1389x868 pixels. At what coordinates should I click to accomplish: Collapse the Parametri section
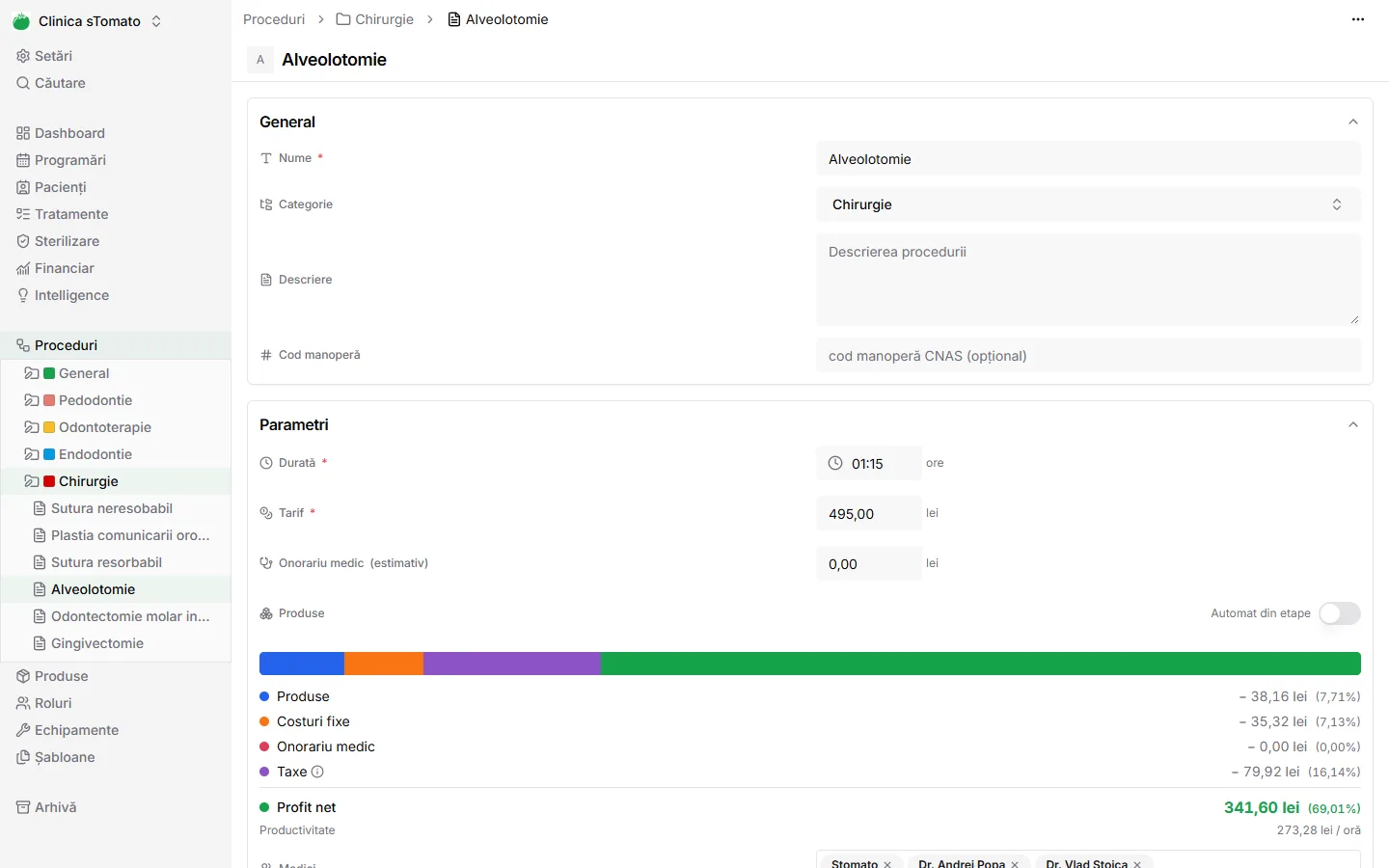(x=1353, y=424)
